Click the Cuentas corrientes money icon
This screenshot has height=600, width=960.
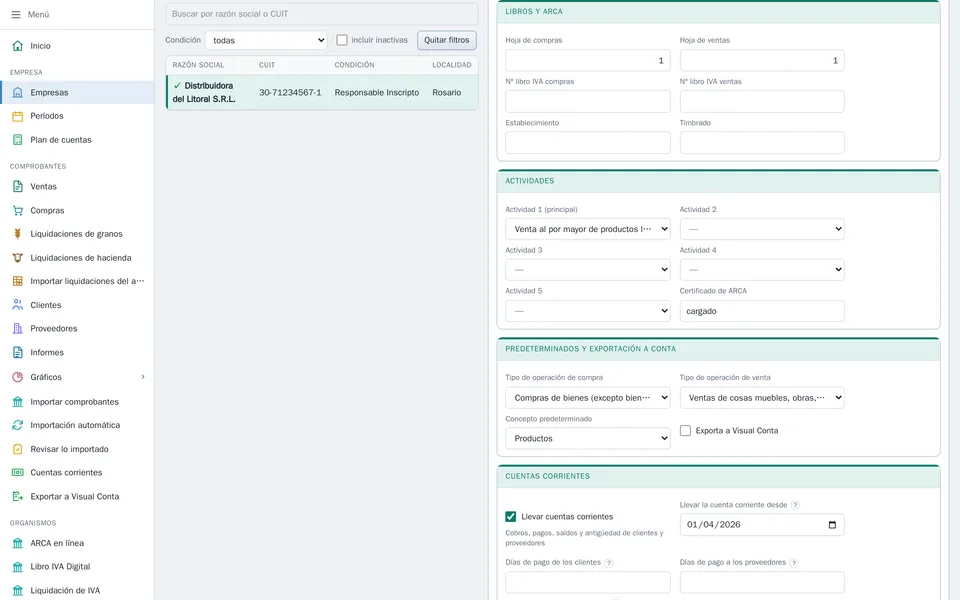point(18,473)
